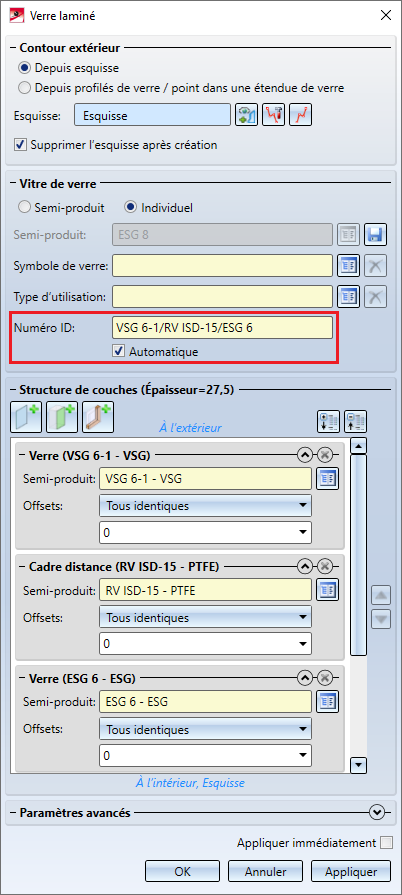Click the add glass pane layer icon
The image size is (402, 895).
tap(26, 417)
